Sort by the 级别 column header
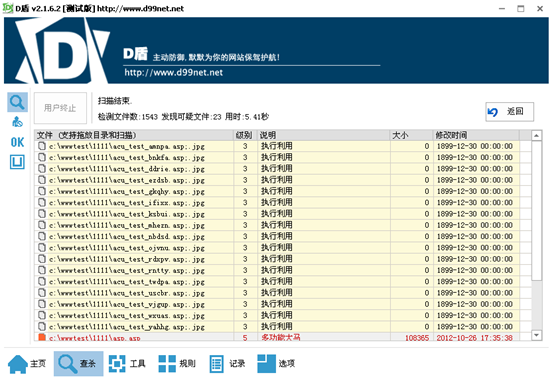 (x=245, y=135)
